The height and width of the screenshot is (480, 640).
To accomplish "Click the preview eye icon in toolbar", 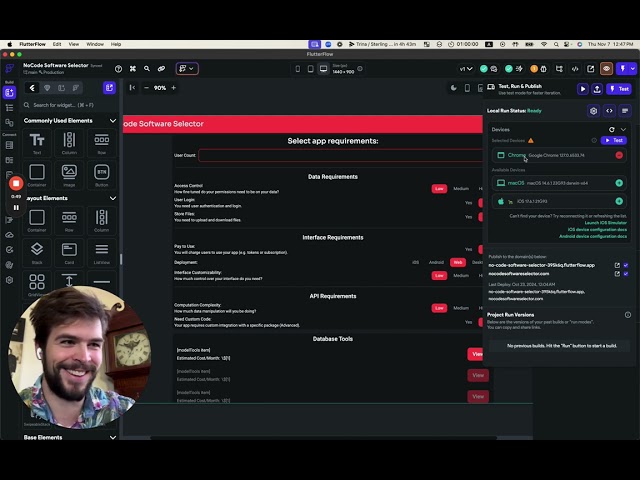I will pos(607,69).
